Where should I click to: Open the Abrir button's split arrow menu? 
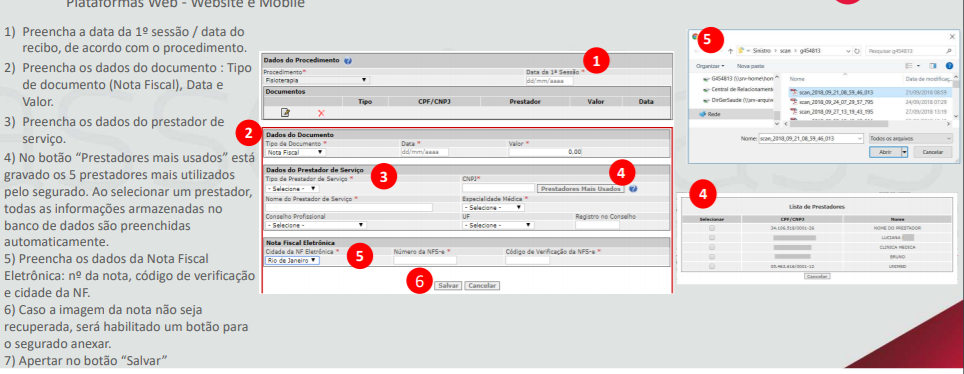tap(904, 152)
